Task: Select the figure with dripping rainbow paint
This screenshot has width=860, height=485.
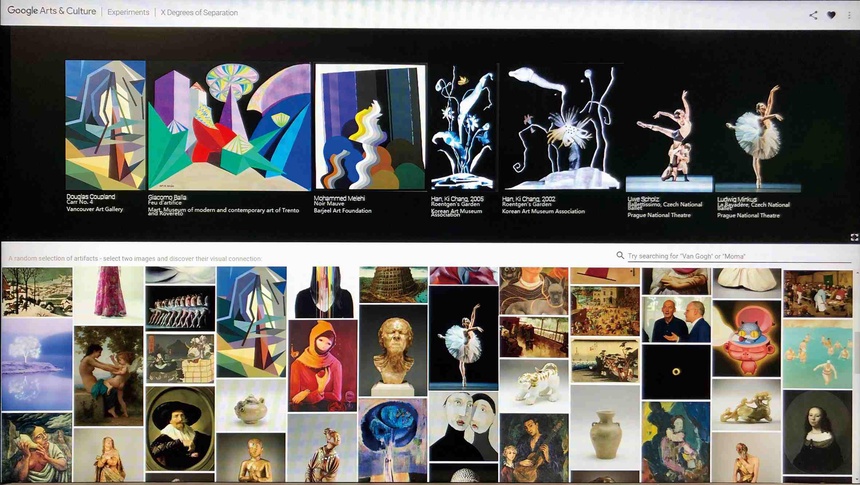Action: tap(322, 292)
